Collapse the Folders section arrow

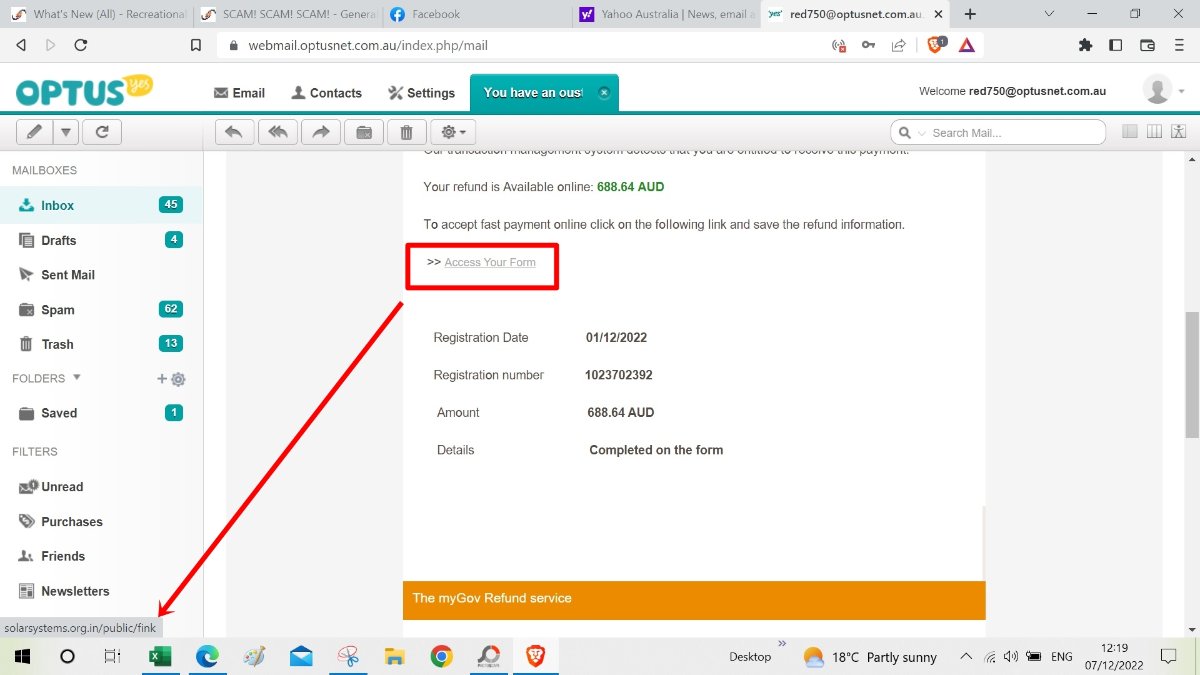click(x=77, y=378)
